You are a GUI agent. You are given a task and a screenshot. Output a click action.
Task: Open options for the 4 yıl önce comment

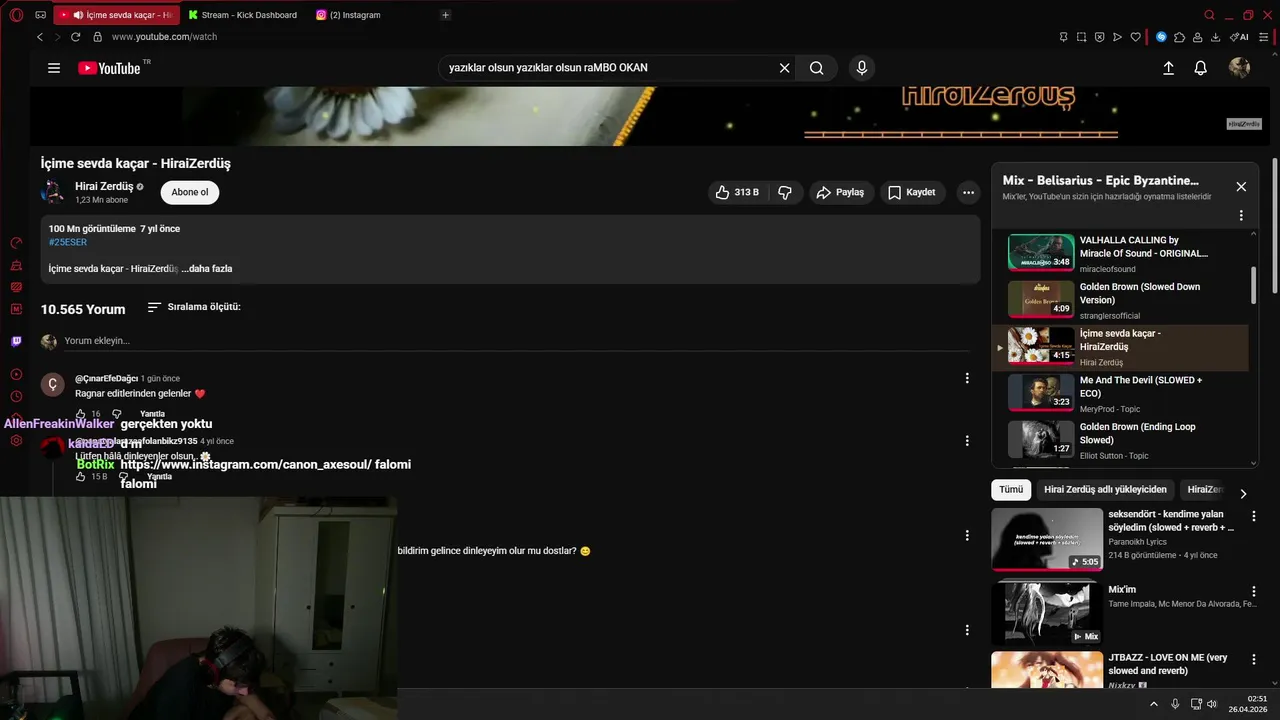(x=967, y=440)
